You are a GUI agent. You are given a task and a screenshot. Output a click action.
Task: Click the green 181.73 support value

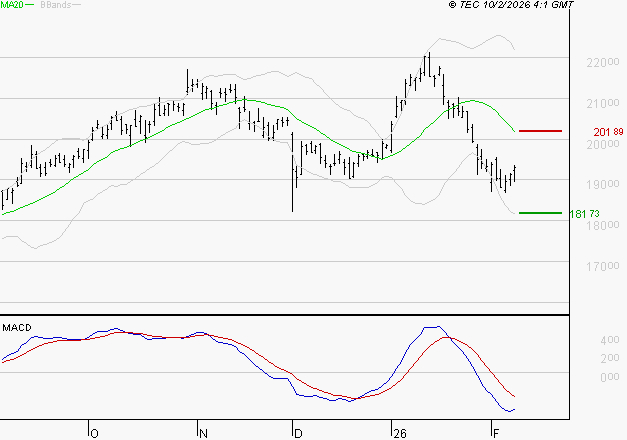[584, 214]
